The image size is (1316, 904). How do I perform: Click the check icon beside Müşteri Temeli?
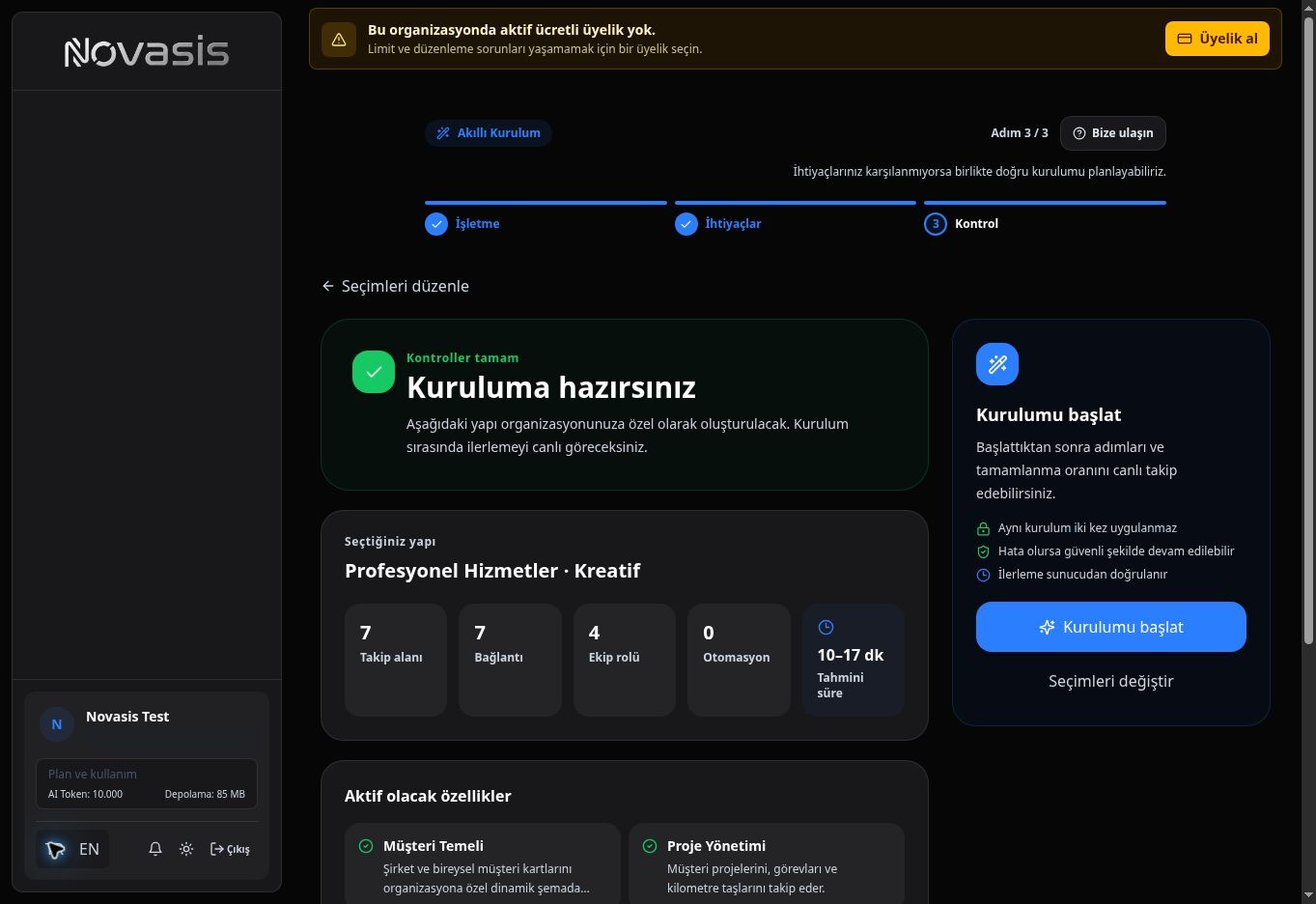[x=366, y=846]
